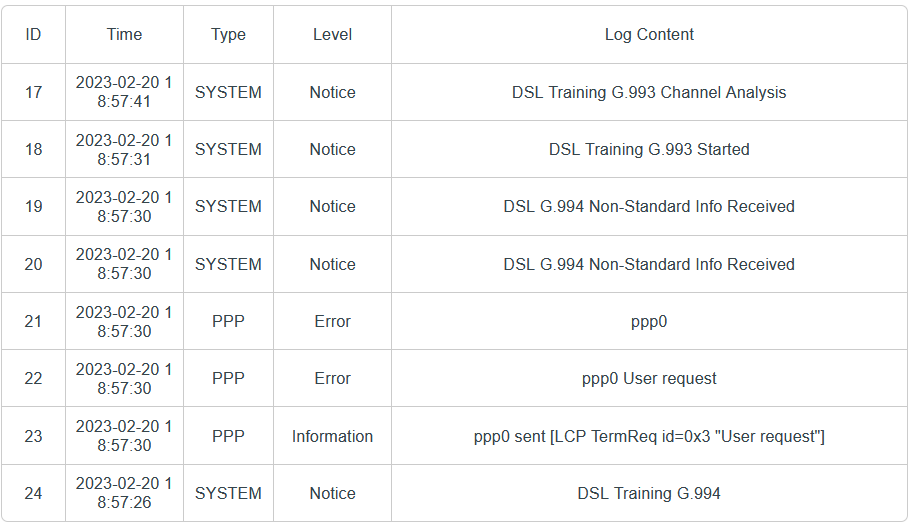Click the Notice level in row 17
Viewport: 912px width, 522px height.
[x=332, y=92]
